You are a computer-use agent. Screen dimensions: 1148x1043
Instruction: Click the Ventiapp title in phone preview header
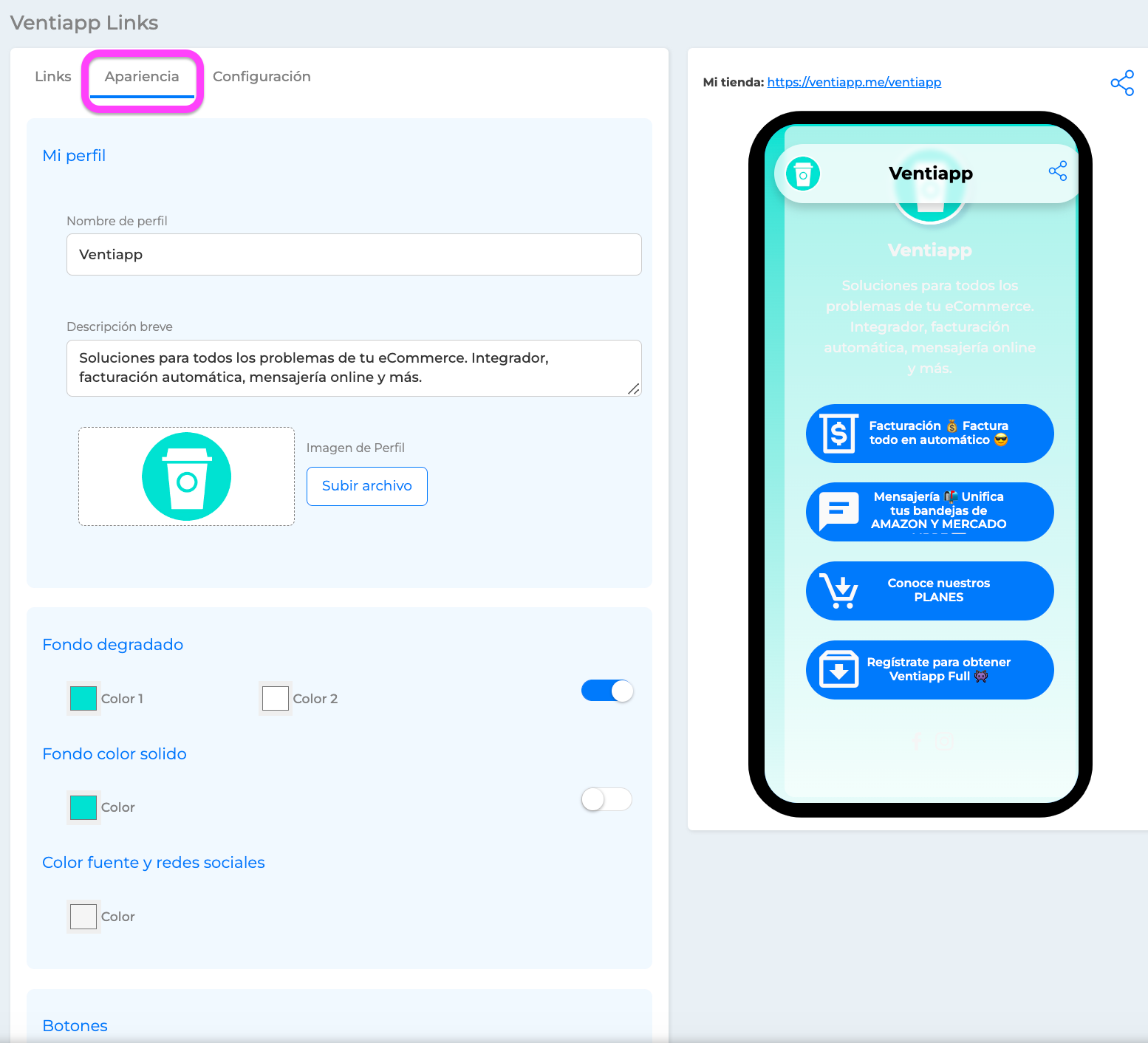point(931,174)
